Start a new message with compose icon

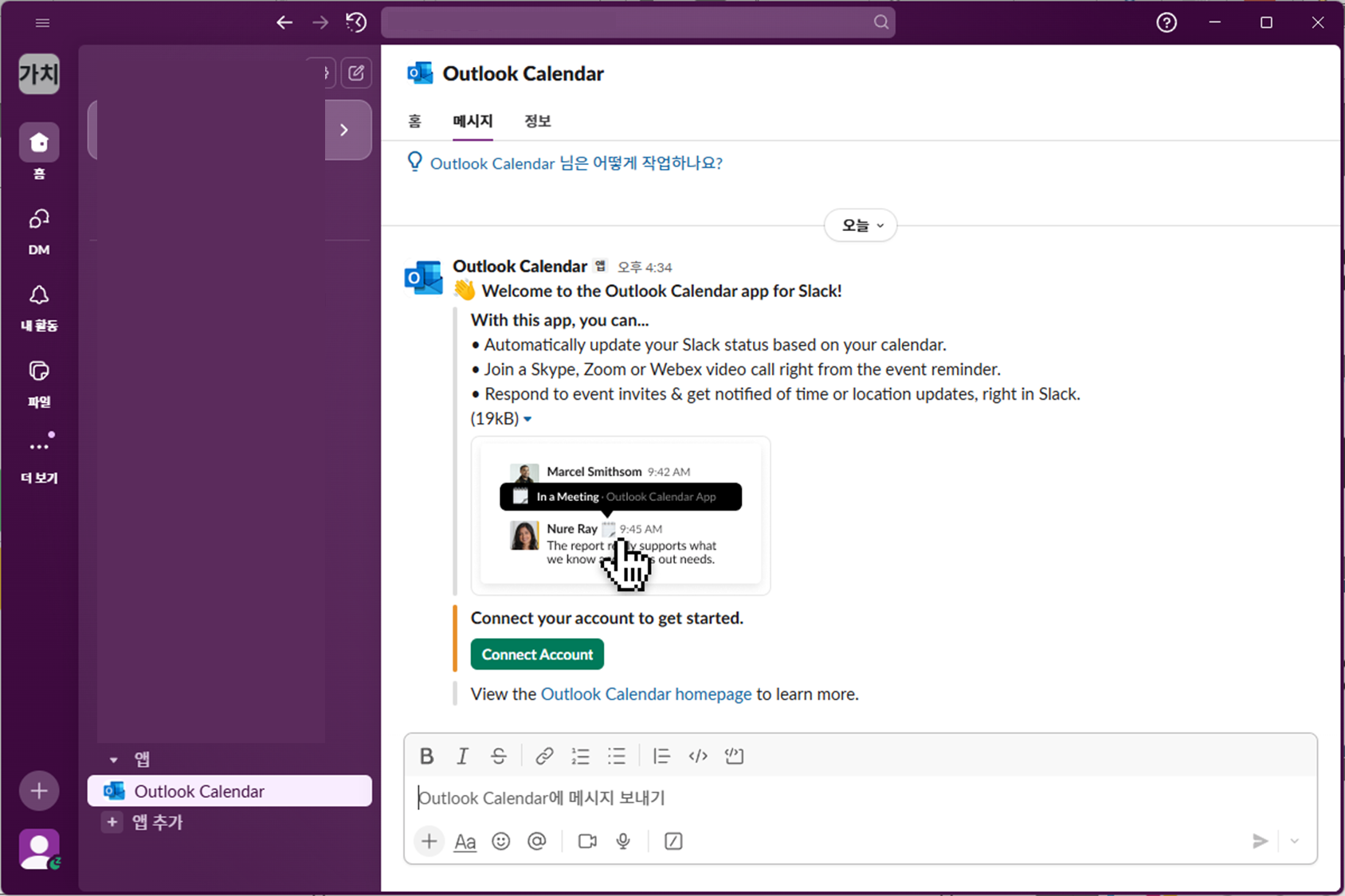pos(356,73)
